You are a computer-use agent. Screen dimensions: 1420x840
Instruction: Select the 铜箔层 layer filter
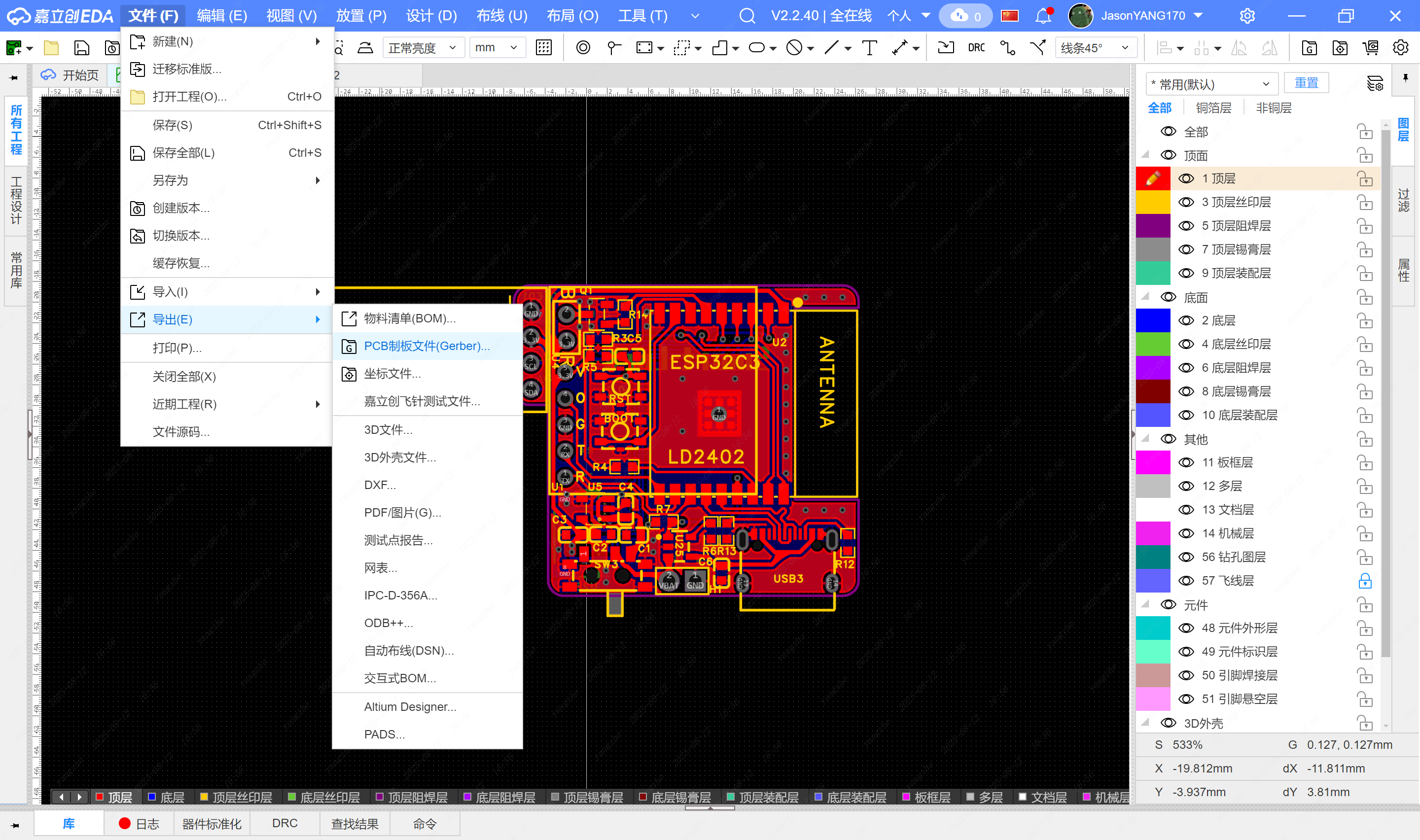coord(1213,108)
